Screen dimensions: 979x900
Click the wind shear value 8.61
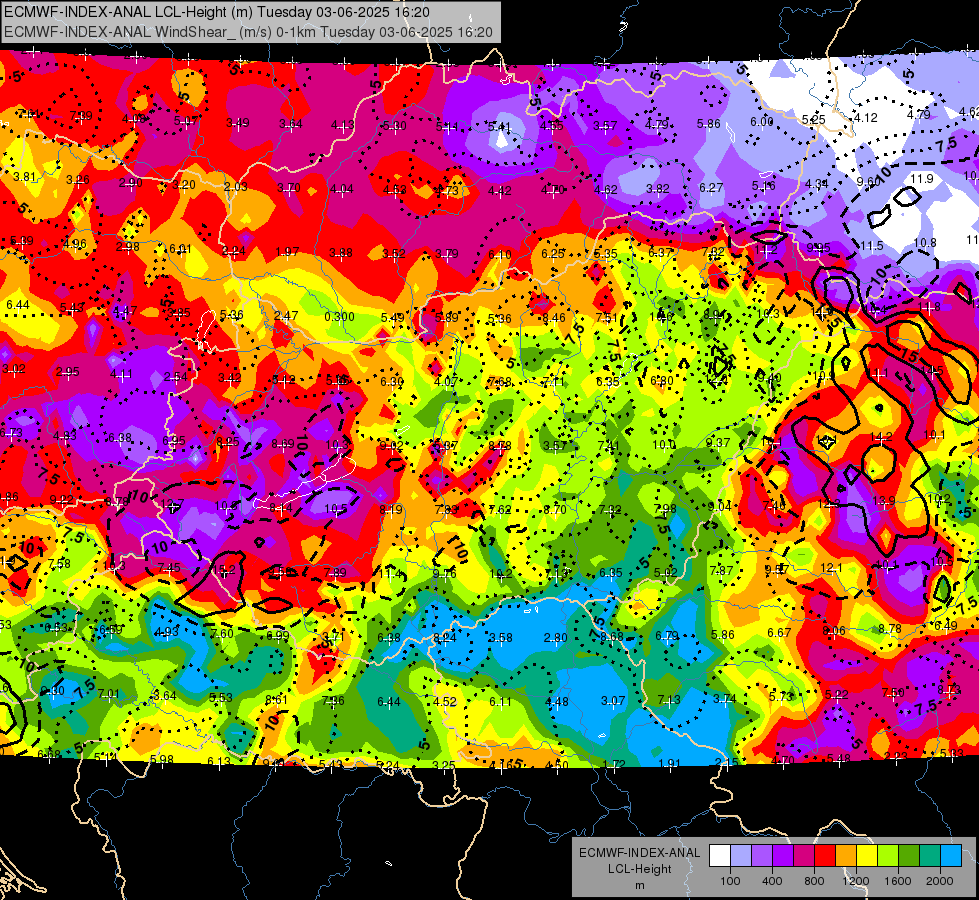[x=276, y=700]
